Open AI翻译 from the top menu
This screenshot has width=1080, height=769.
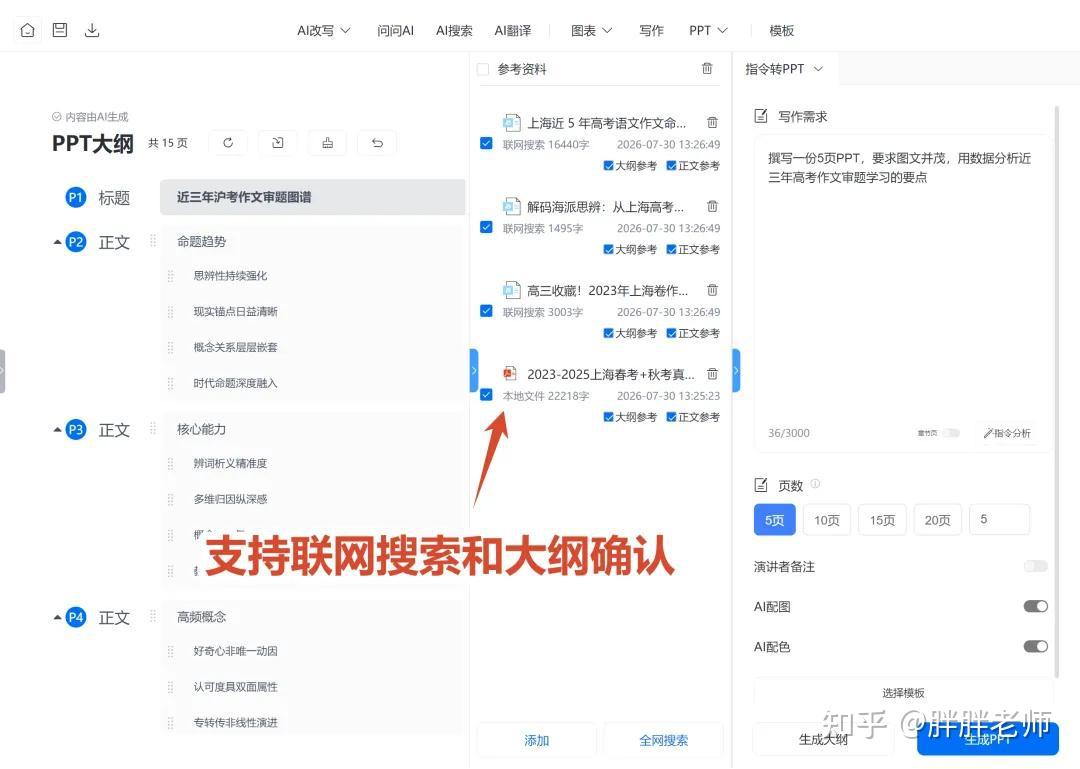513,30
